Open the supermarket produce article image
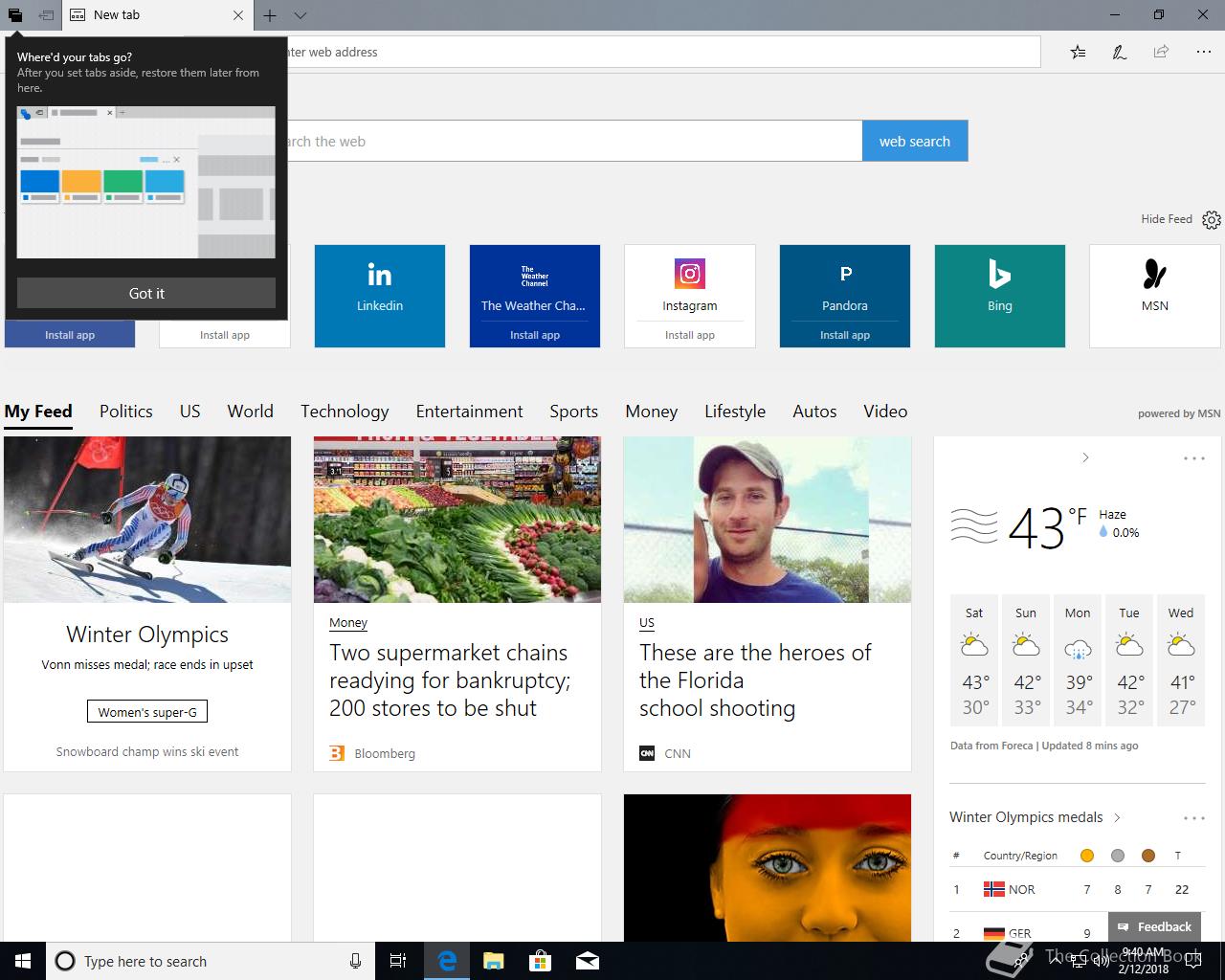This screenshot has width=1225, height=980. (457, 520)
